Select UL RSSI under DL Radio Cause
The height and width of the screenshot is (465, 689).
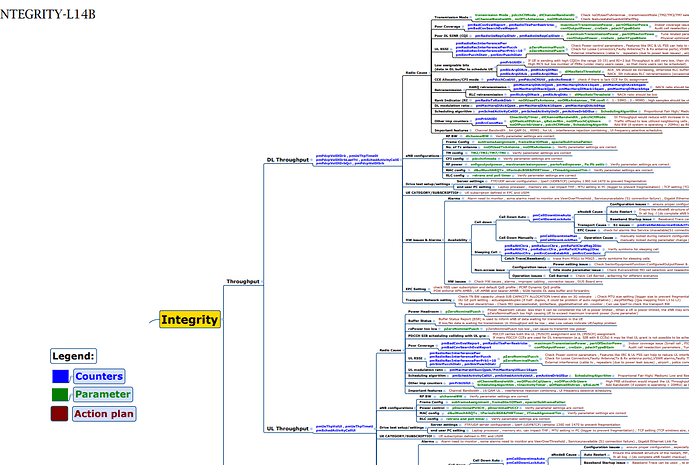click(x=441, y=49)
